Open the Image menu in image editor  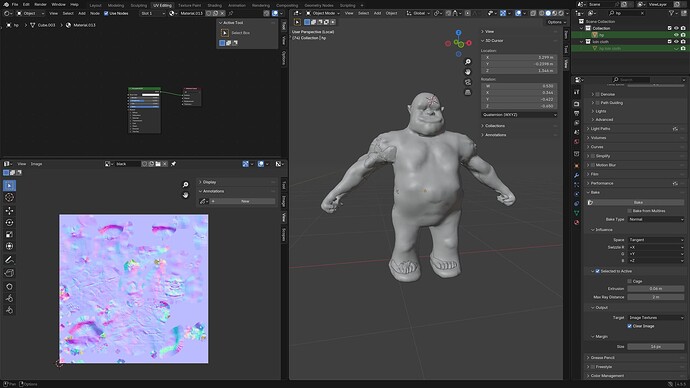click(36, 164)
